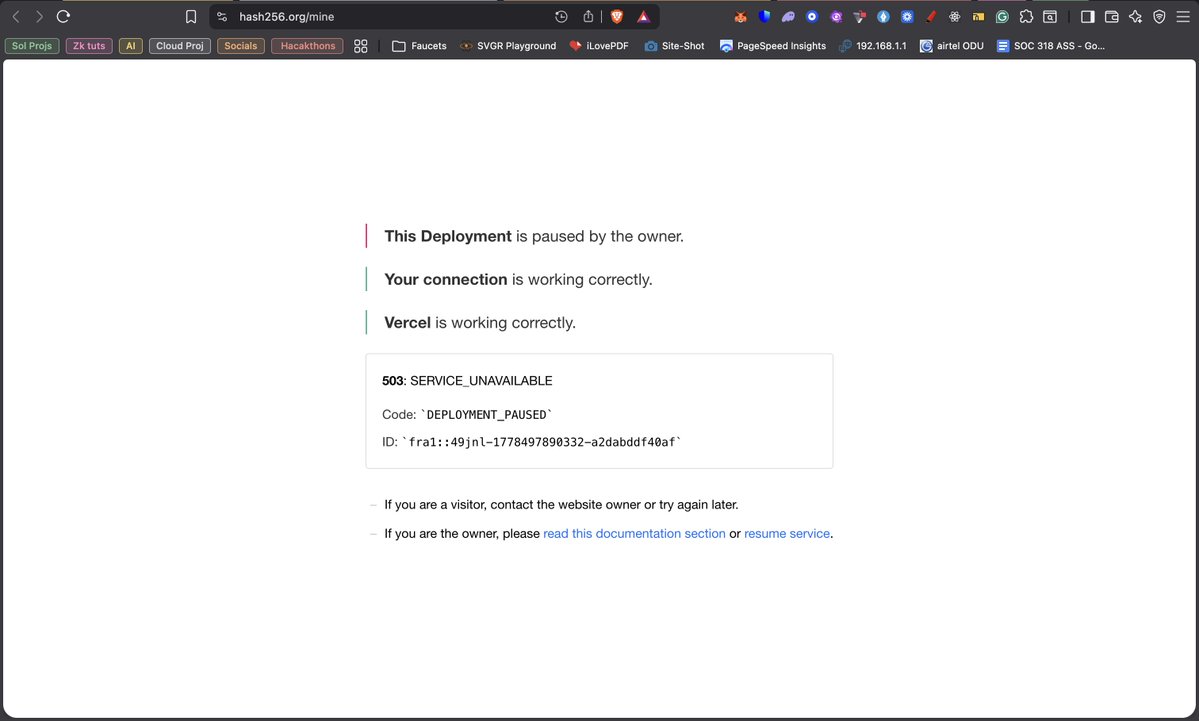Open the AI bookmark group

click(131, 46)
